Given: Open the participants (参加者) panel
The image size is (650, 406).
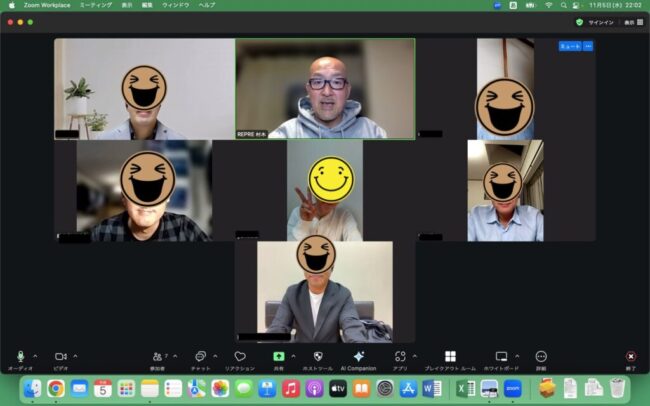Looking at the screenshot, I should (157, 357).
